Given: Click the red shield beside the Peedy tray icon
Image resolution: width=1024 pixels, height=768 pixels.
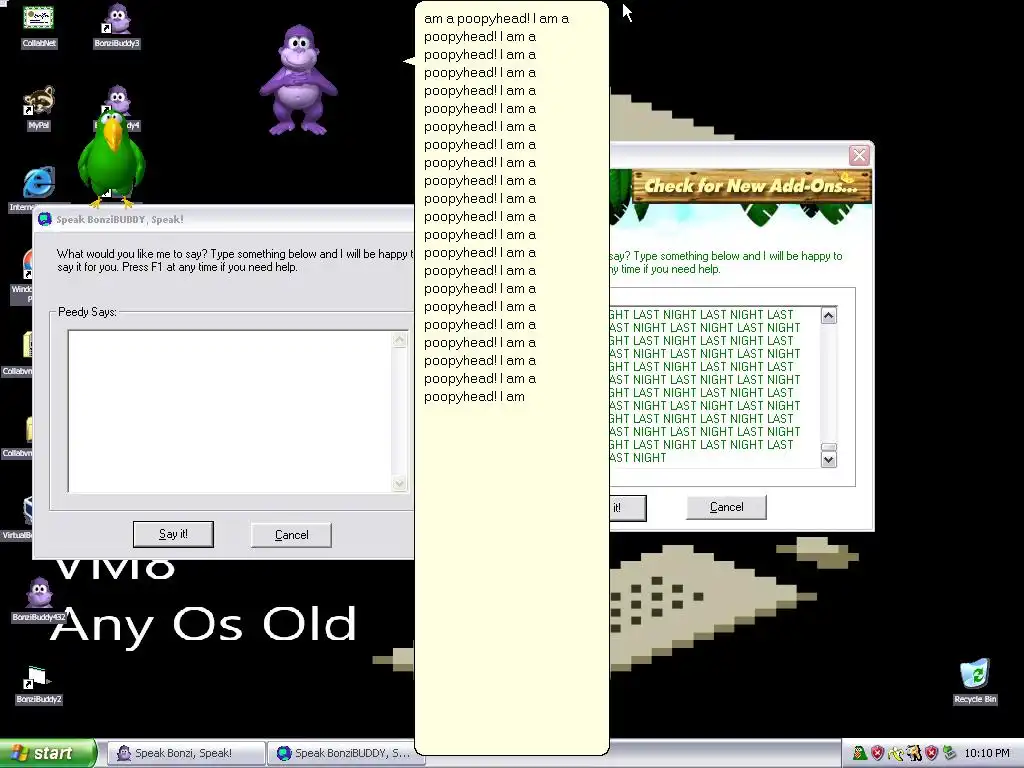Looking at the screenshot, I should tap(878, 753).
